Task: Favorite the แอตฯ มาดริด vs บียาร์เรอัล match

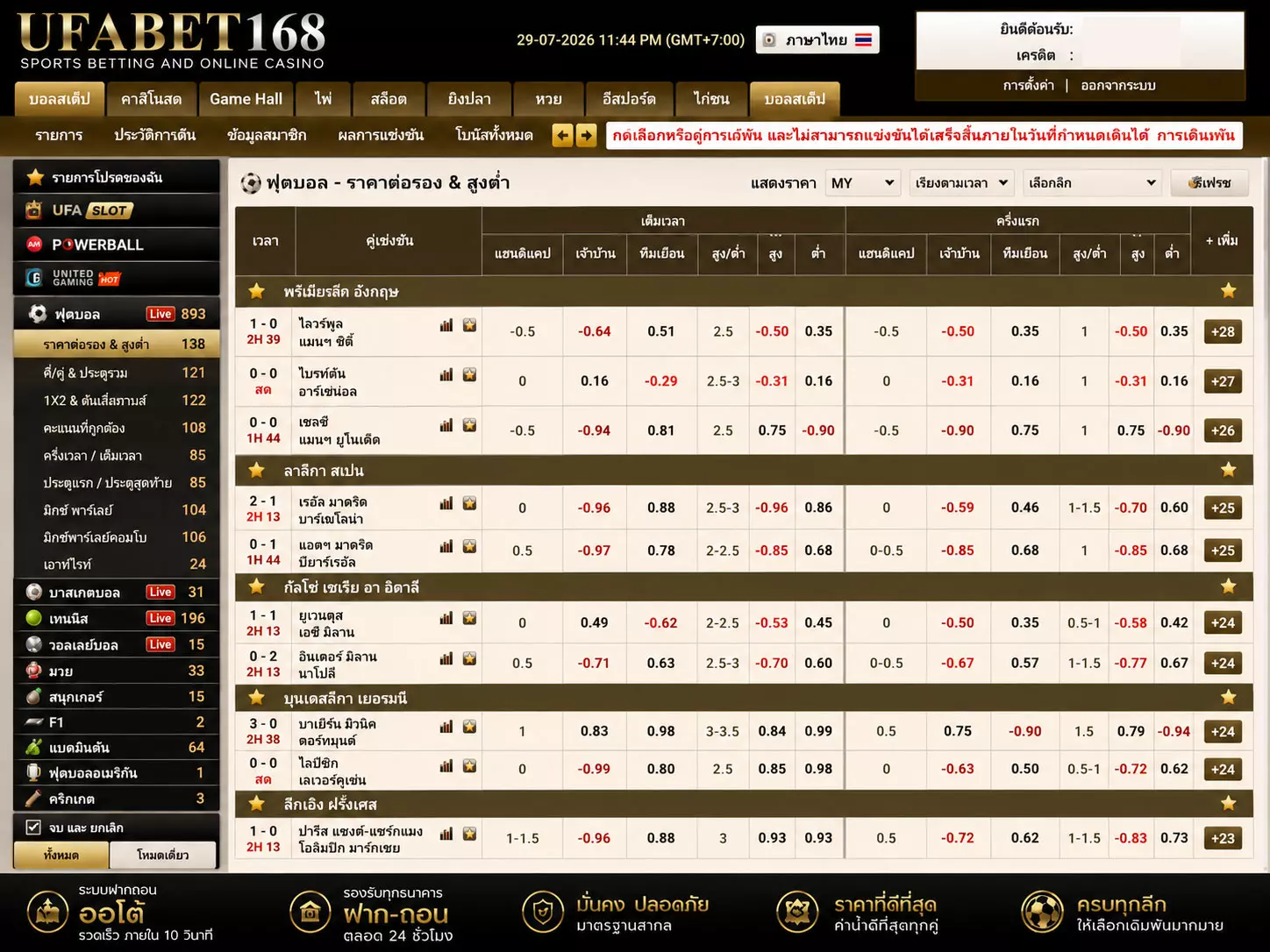Action: coord(470,546)
